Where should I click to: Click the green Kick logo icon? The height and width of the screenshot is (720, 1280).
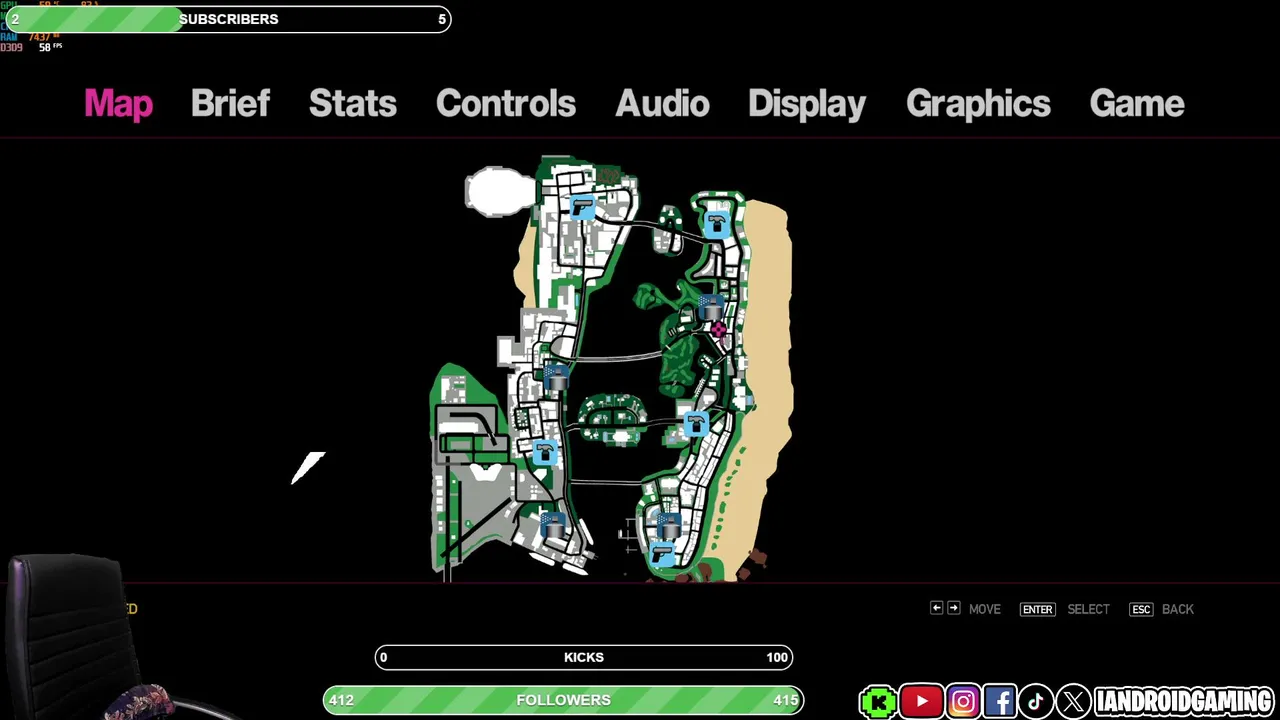click(x=878, y=702)
